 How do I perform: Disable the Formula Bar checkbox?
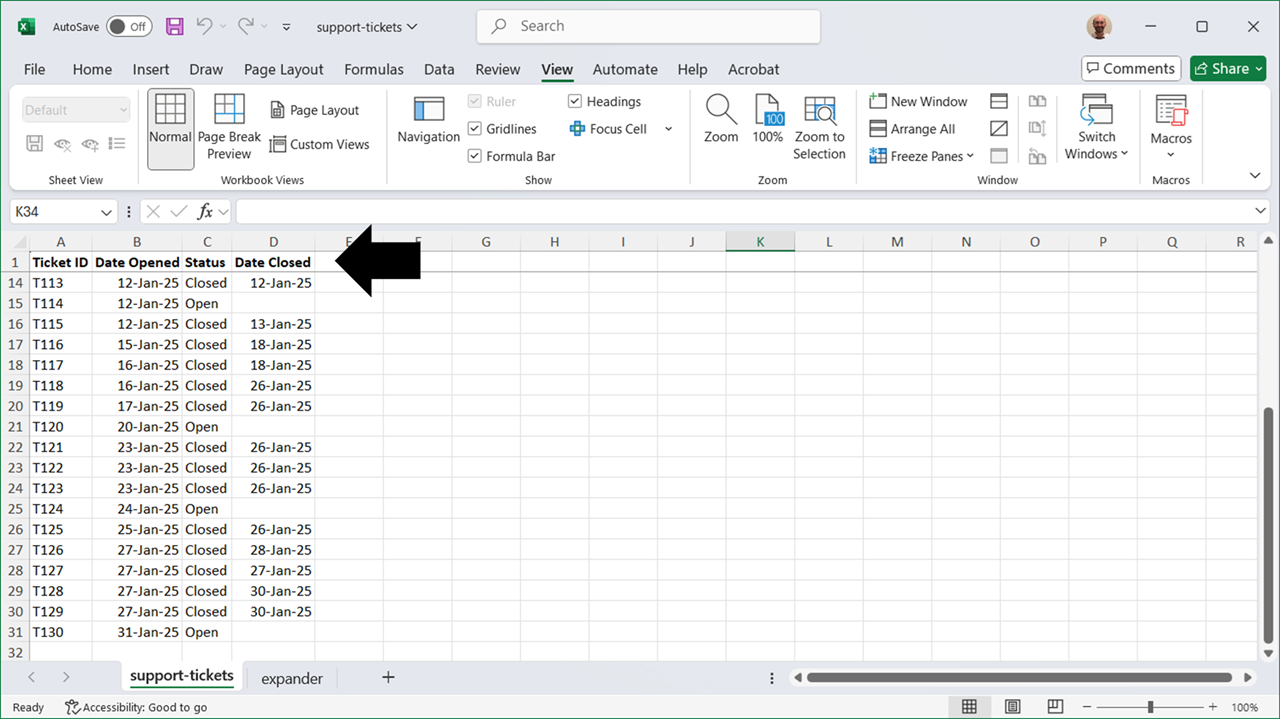click(x=475, y=156)
